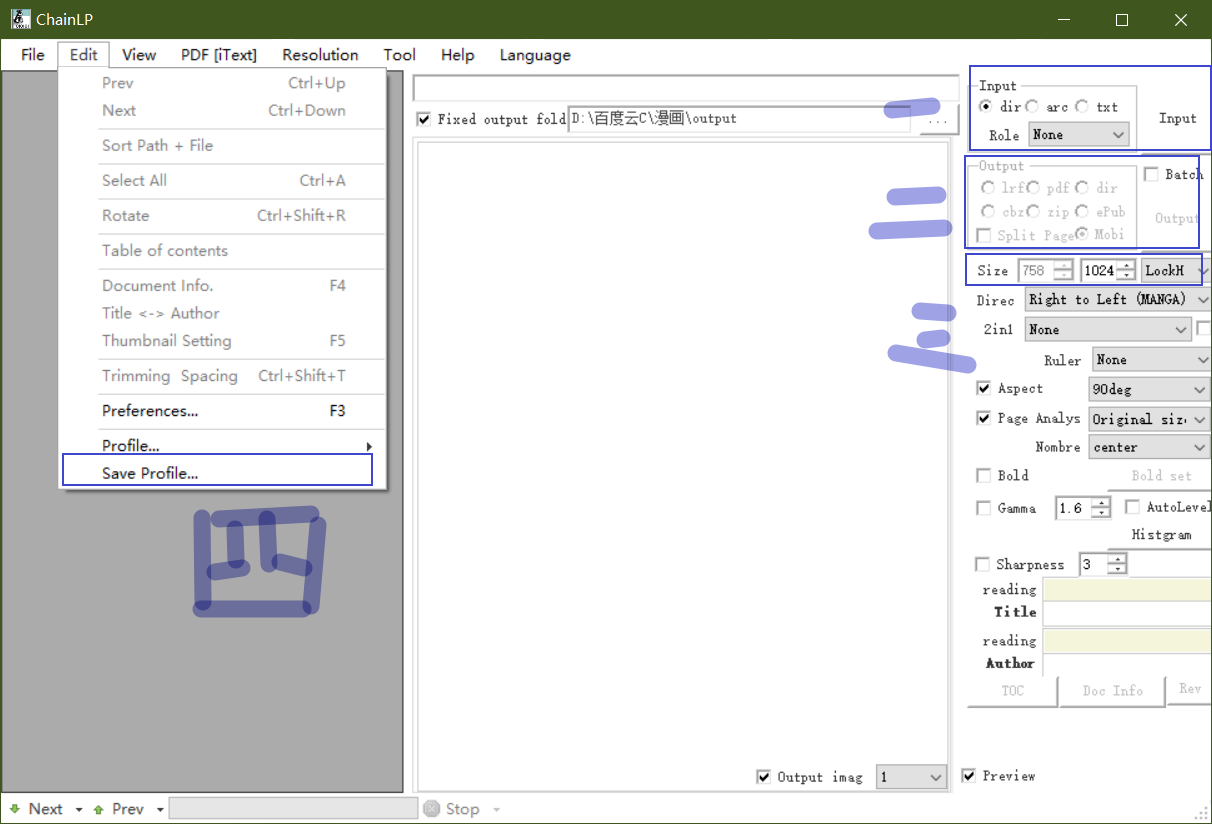This screenshot has width=1212, height=824.
Task: Click the Title text field
Action: [x=1127, y=613]
